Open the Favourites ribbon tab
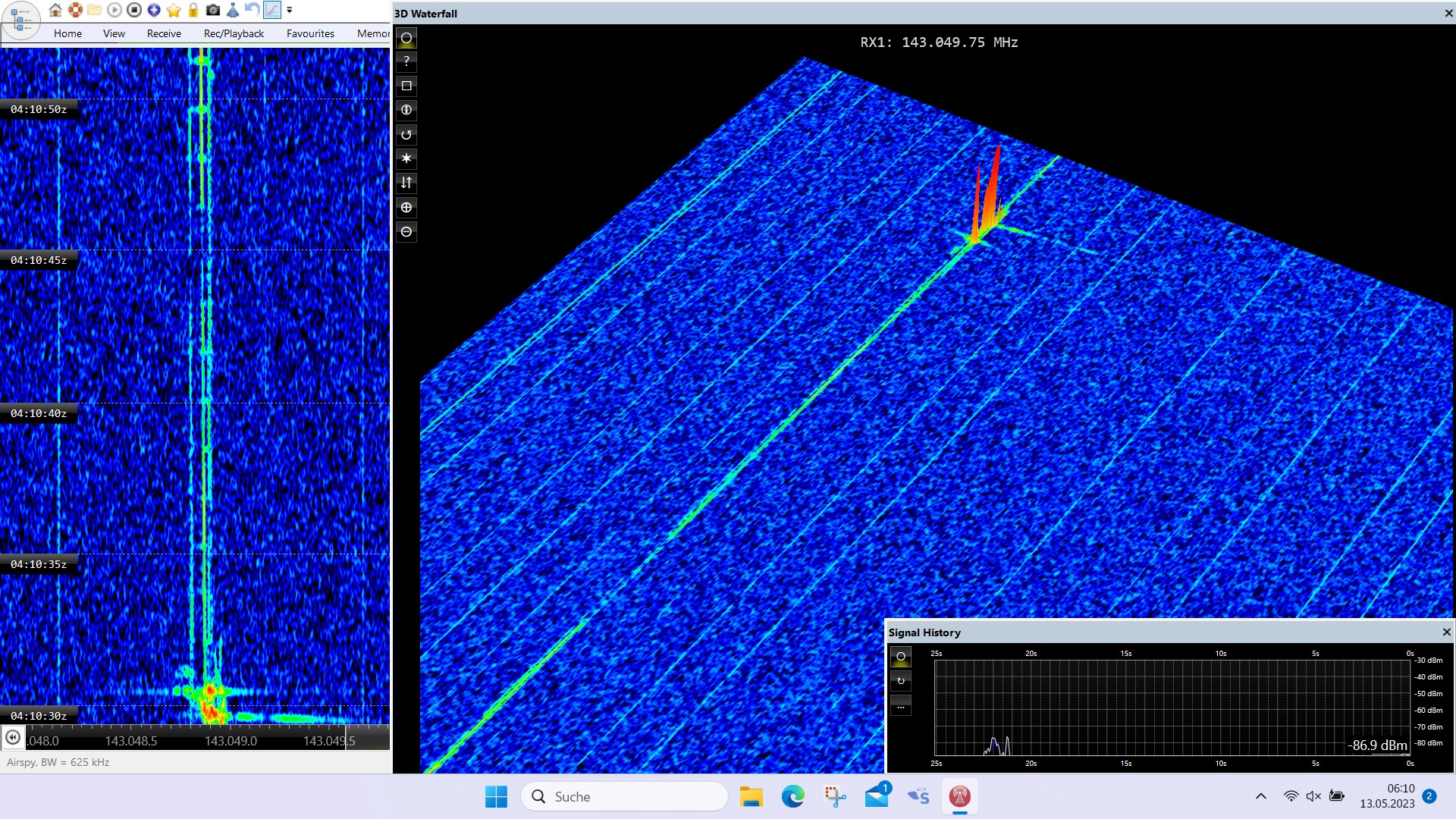1456x819 pixels. 310,33
